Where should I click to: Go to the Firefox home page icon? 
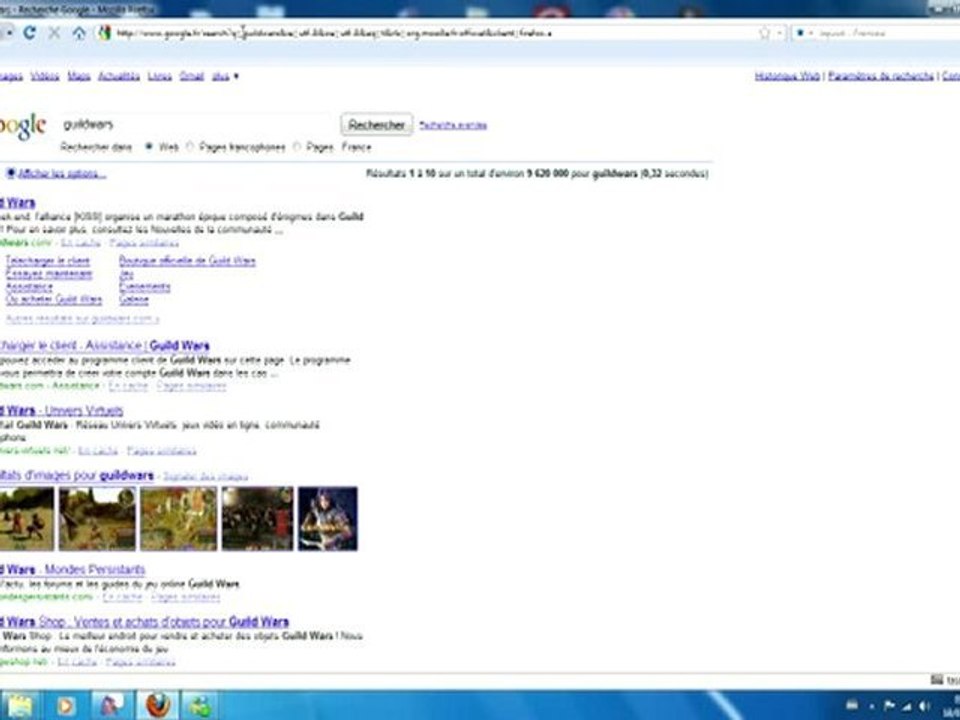[x=79, y=33]
